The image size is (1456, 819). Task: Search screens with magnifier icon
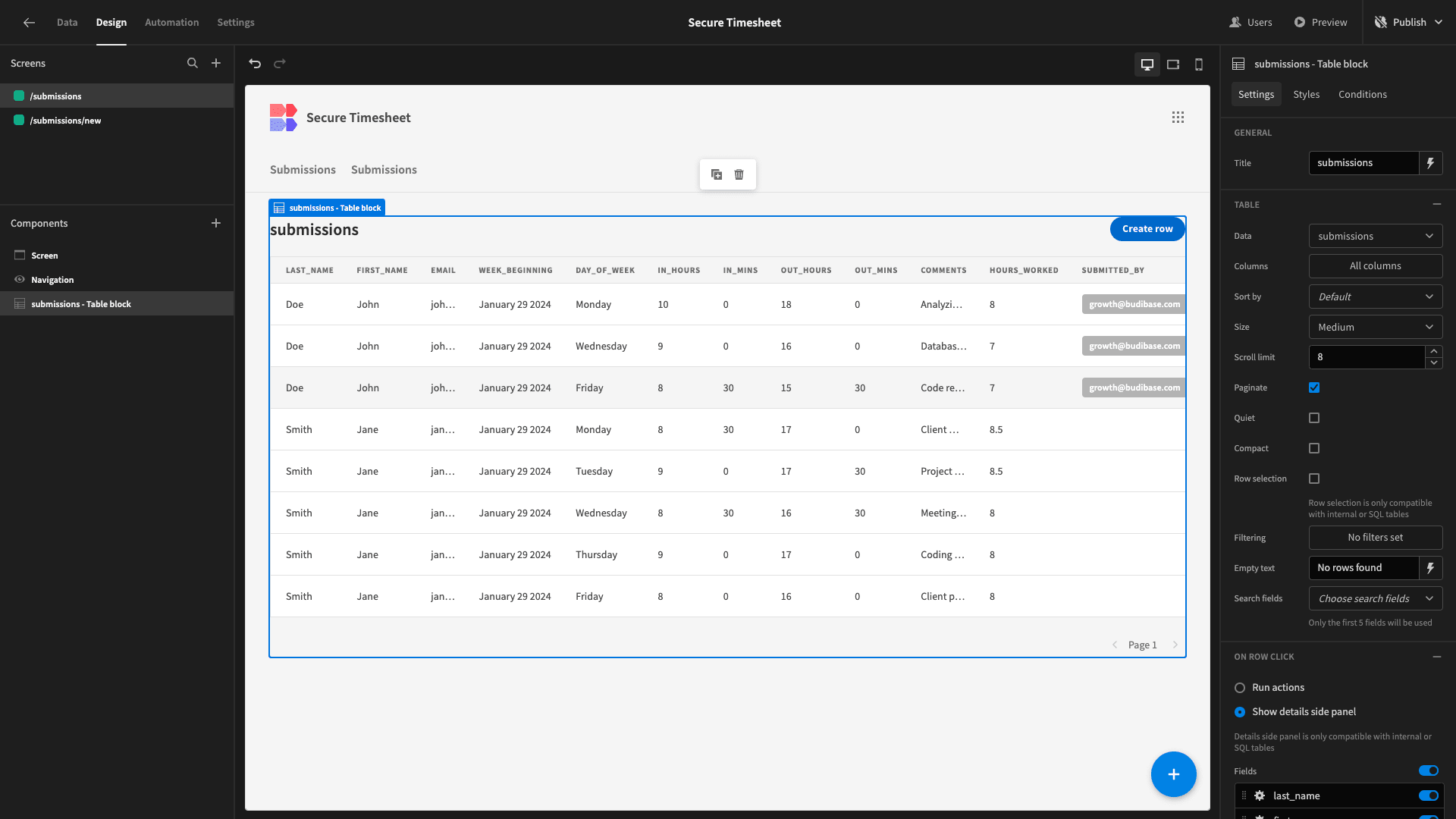193,64
